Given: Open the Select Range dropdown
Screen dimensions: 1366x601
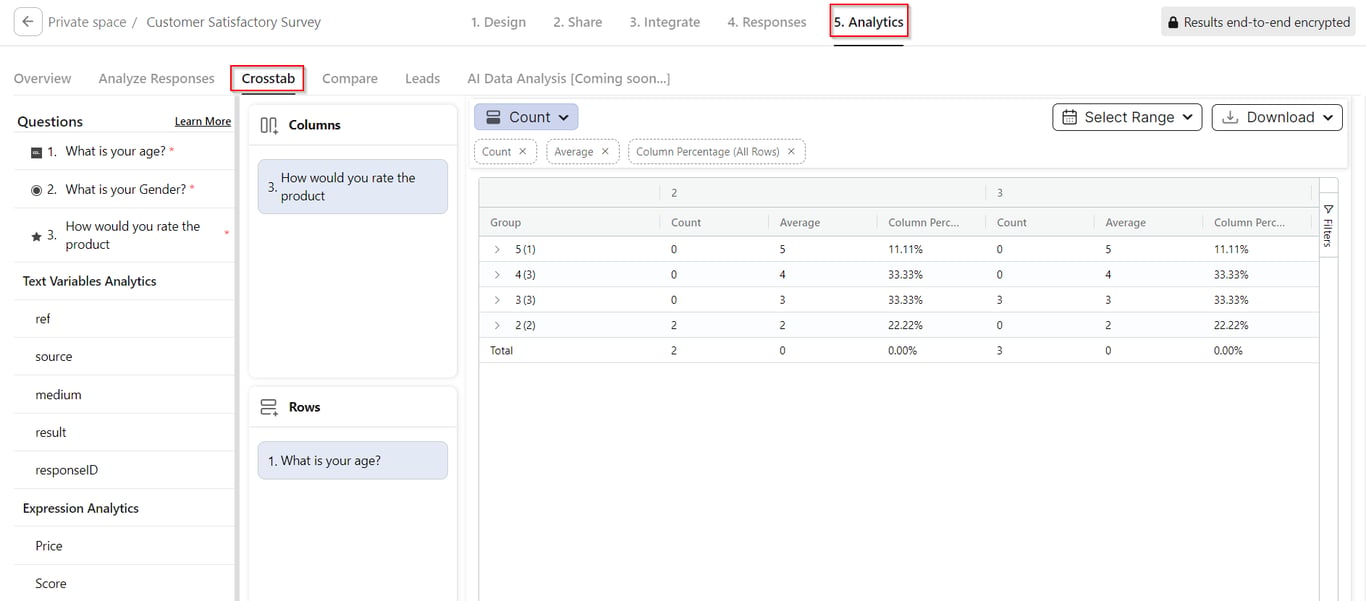Looking at the screenshot, I should 1127,117.
